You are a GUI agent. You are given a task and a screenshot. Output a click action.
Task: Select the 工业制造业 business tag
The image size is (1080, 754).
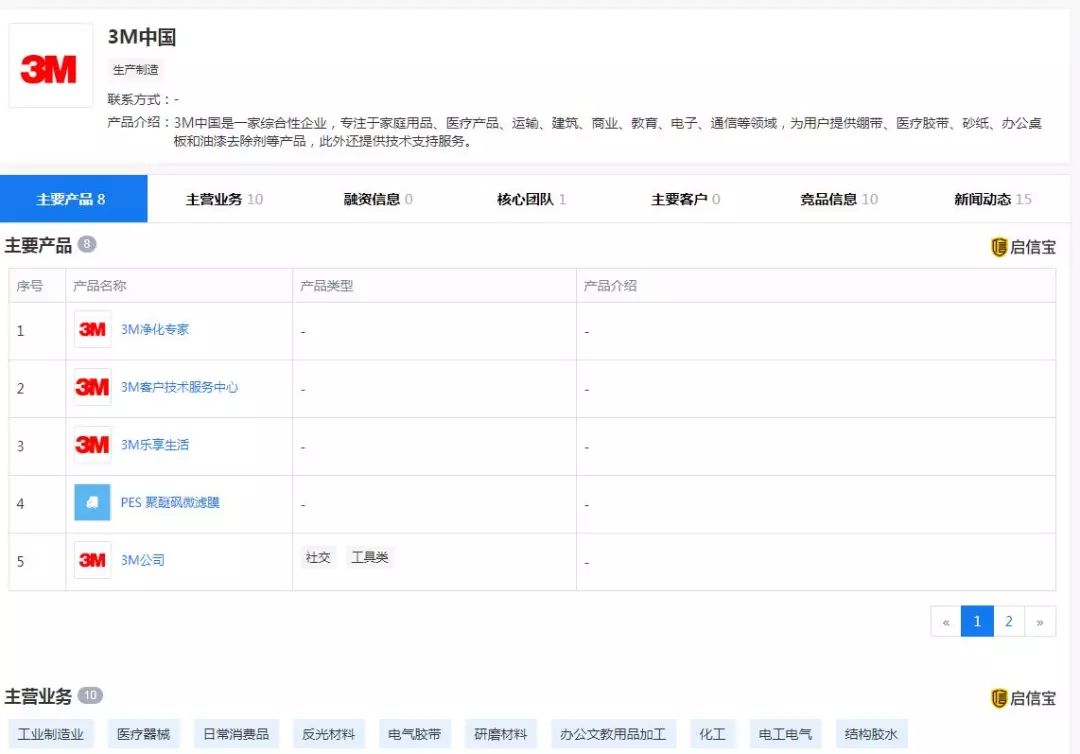[x=50, y=734]
